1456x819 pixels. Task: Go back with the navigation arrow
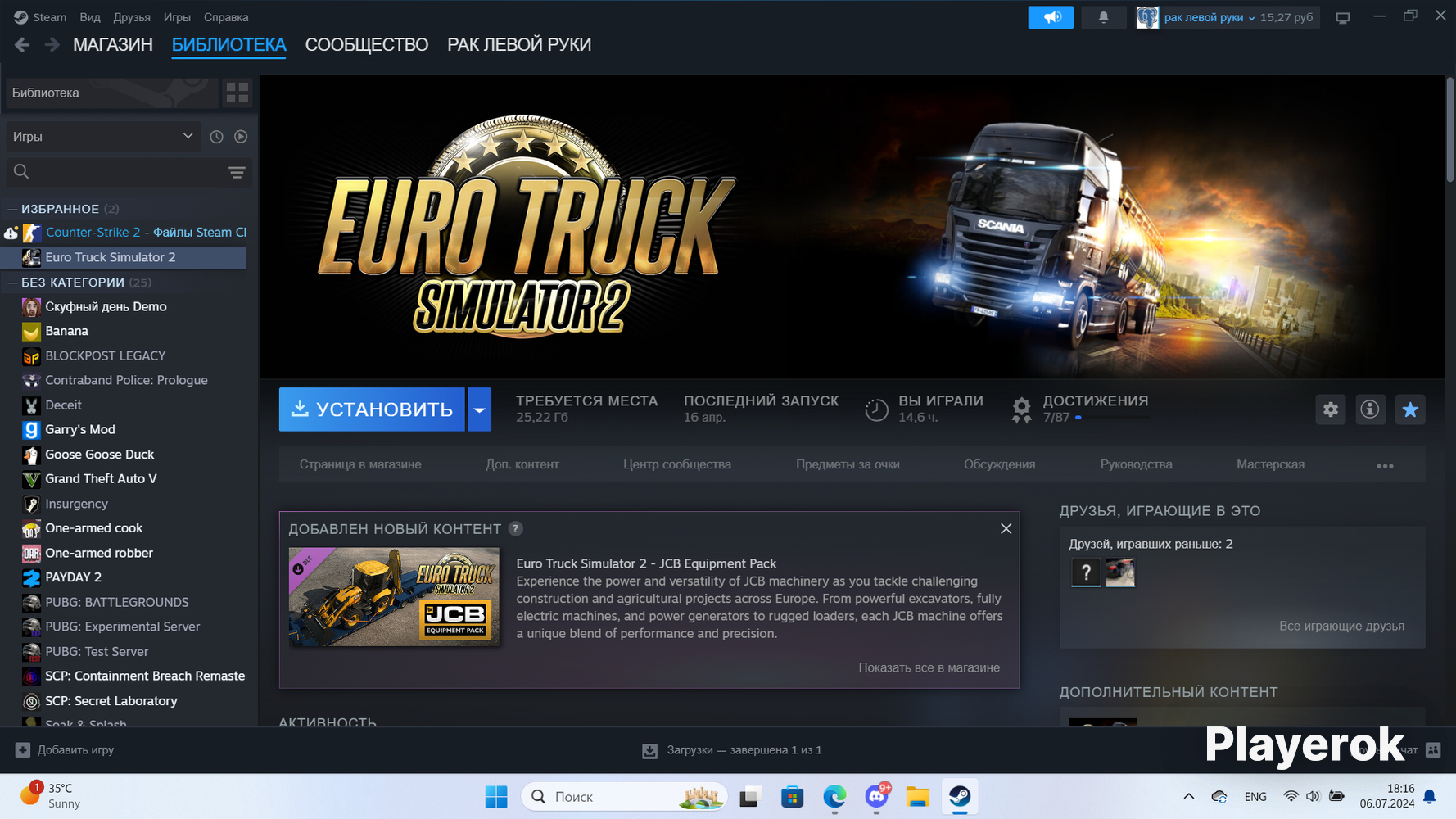click(22, 45)
